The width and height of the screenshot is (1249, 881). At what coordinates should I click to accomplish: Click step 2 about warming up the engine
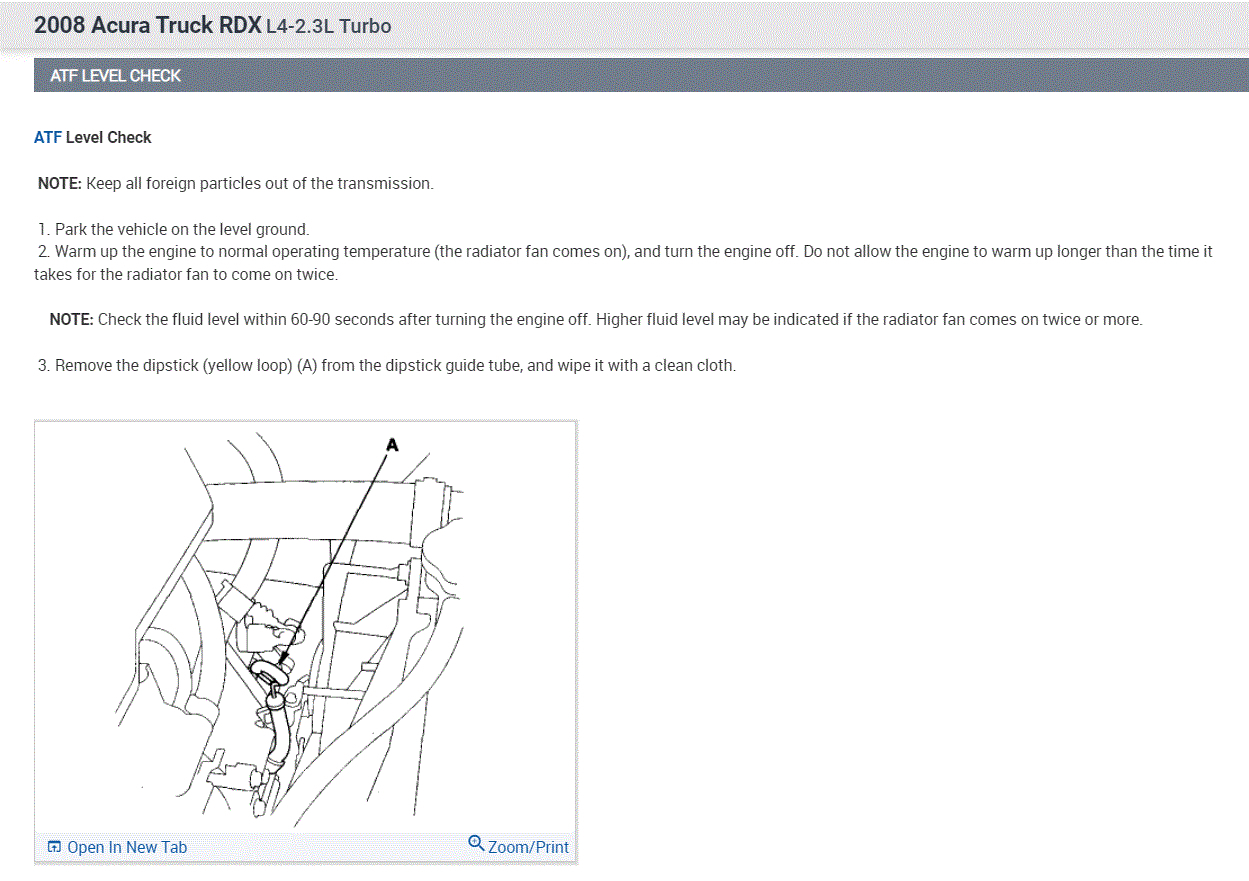624,262
